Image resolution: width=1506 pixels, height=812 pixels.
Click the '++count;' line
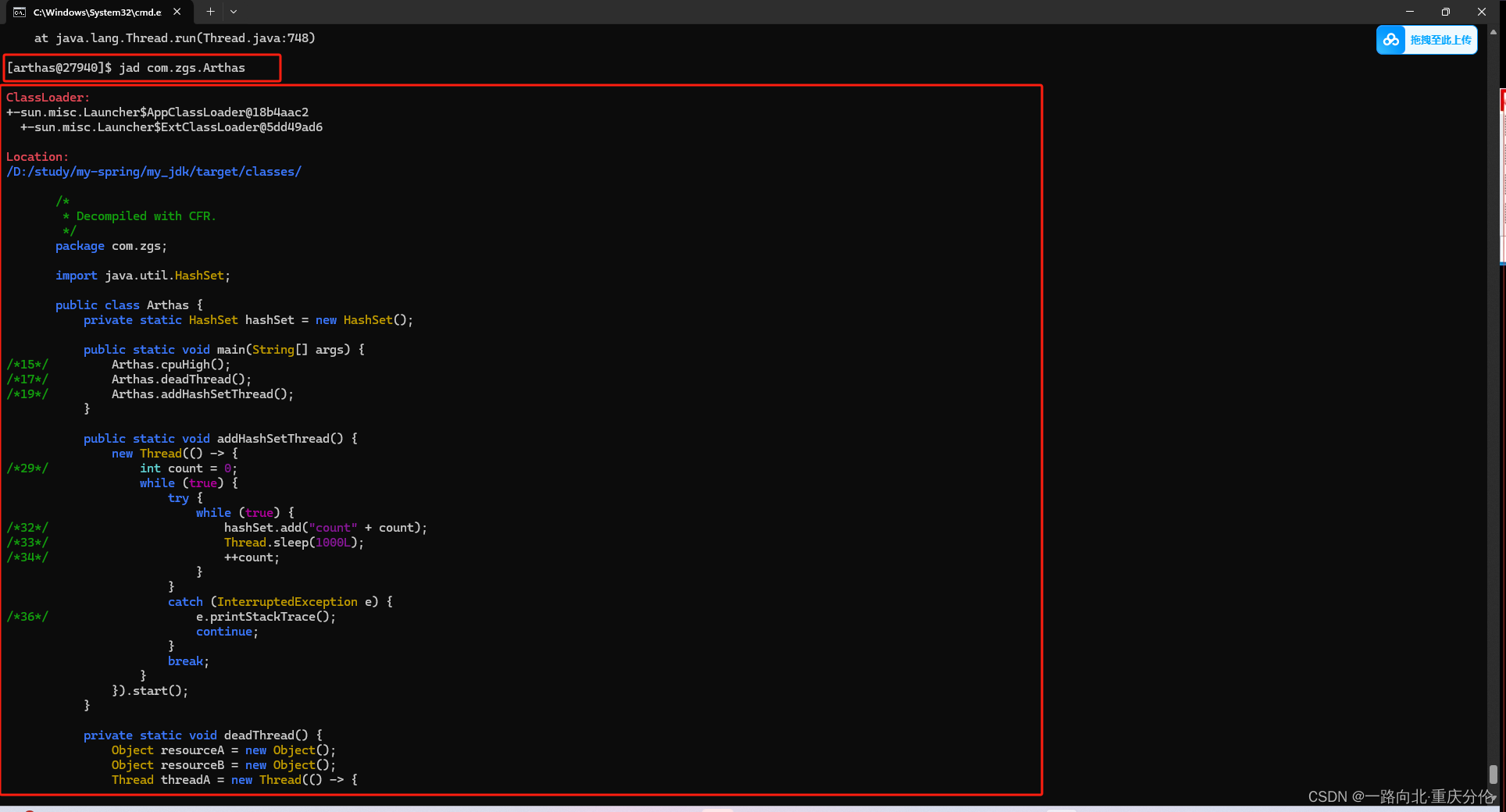[x=252, y=557]
